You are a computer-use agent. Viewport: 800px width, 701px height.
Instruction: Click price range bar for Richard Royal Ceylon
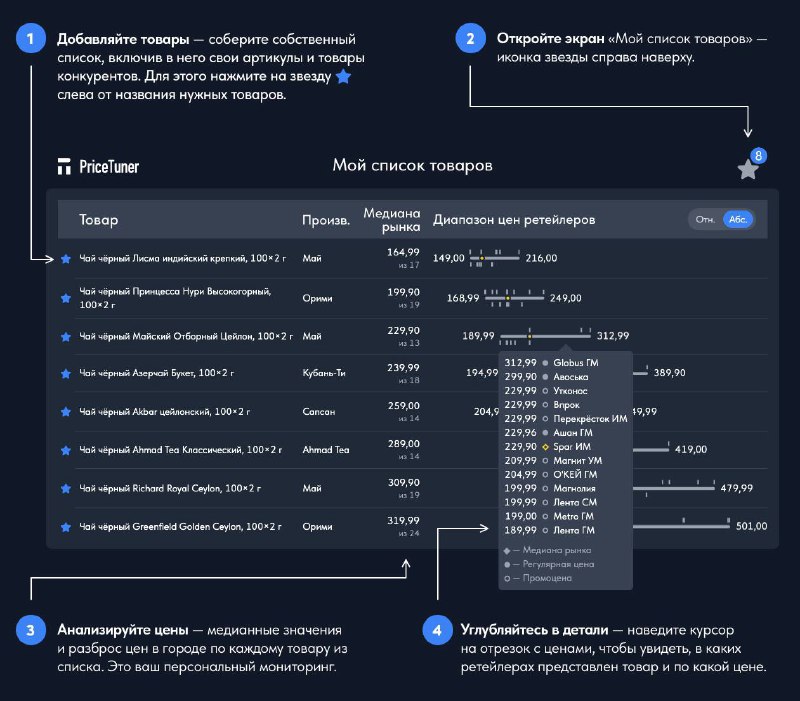[673, 488]
